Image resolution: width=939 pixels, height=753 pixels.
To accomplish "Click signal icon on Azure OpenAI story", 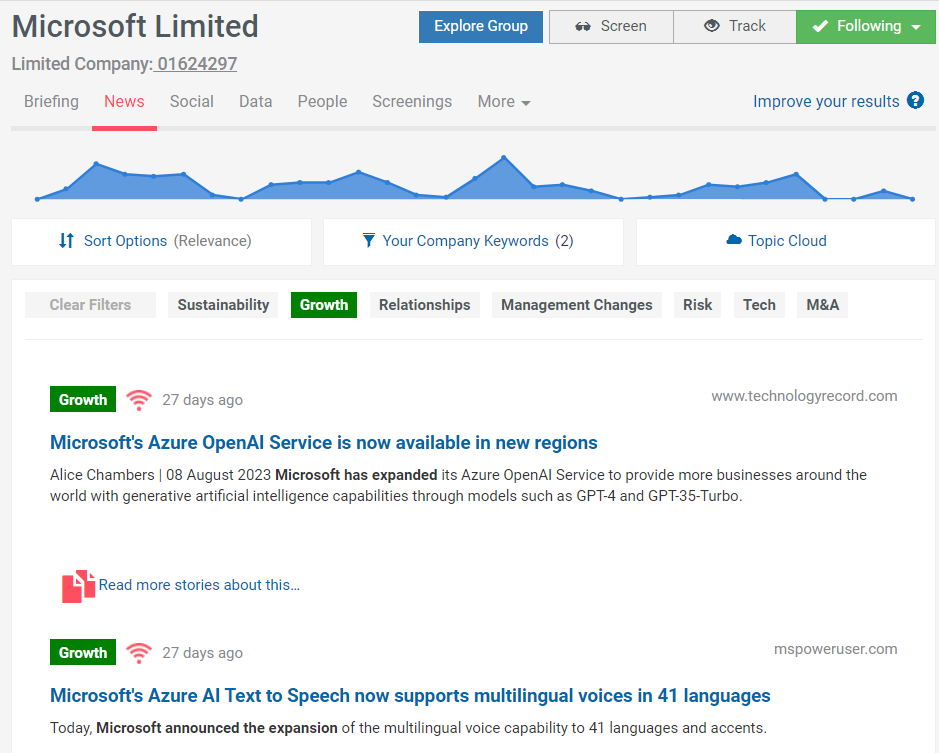I will click(138, 400).
